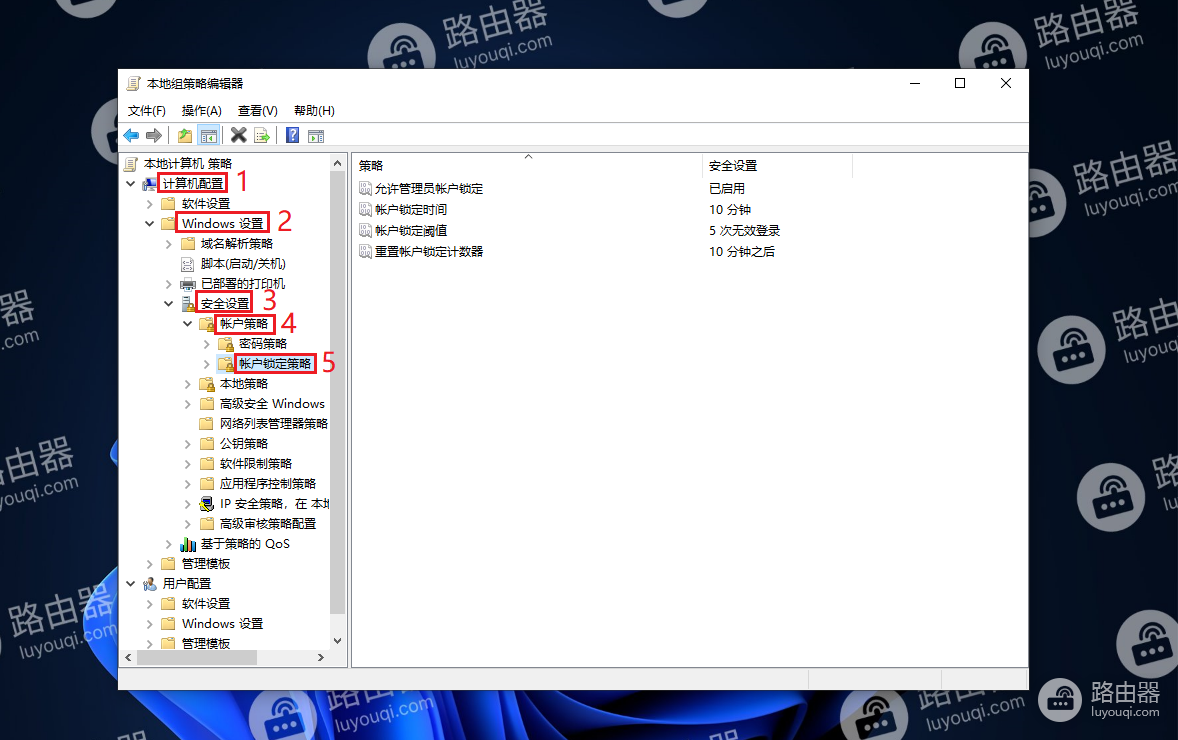
Task: Maximize the 本地组策略编辑器 window
Action: (x=959, y=83)
